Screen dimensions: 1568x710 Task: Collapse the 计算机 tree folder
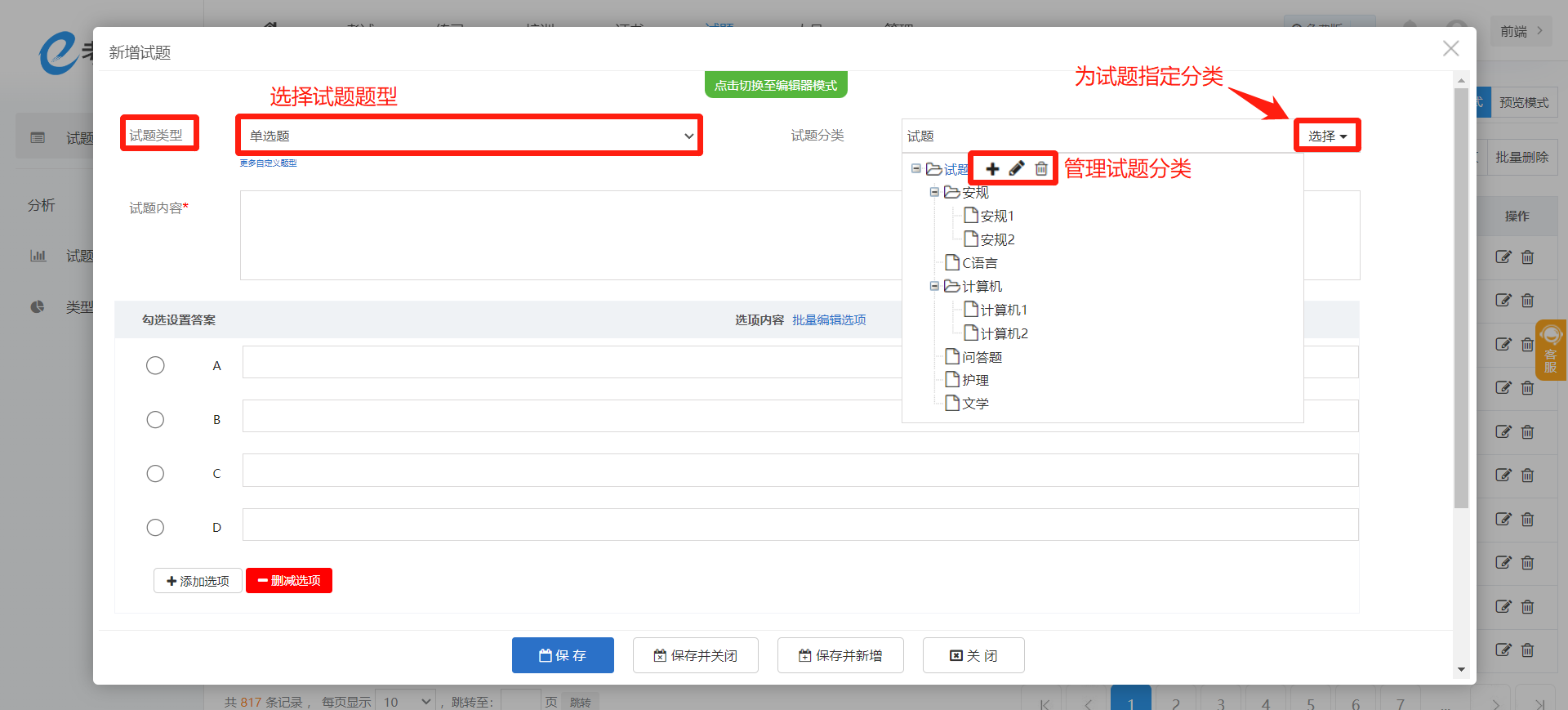(x=934, y=286)
